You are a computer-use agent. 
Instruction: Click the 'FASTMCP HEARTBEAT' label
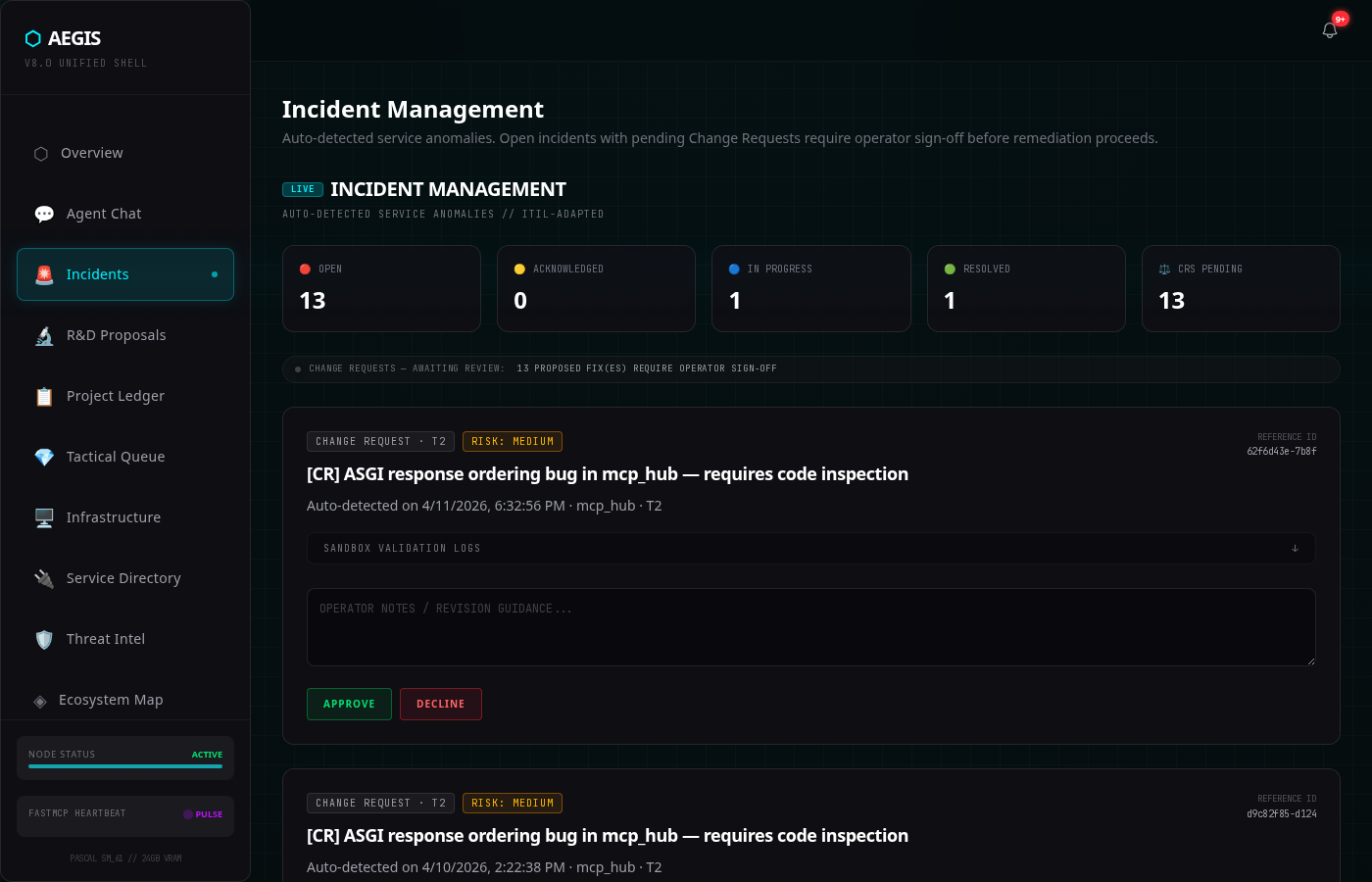[x=77, y=813]
